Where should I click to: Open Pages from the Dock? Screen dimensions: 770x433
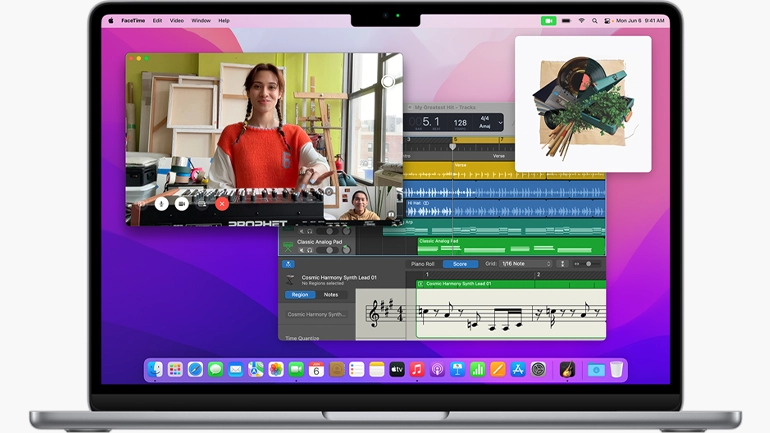497,369
